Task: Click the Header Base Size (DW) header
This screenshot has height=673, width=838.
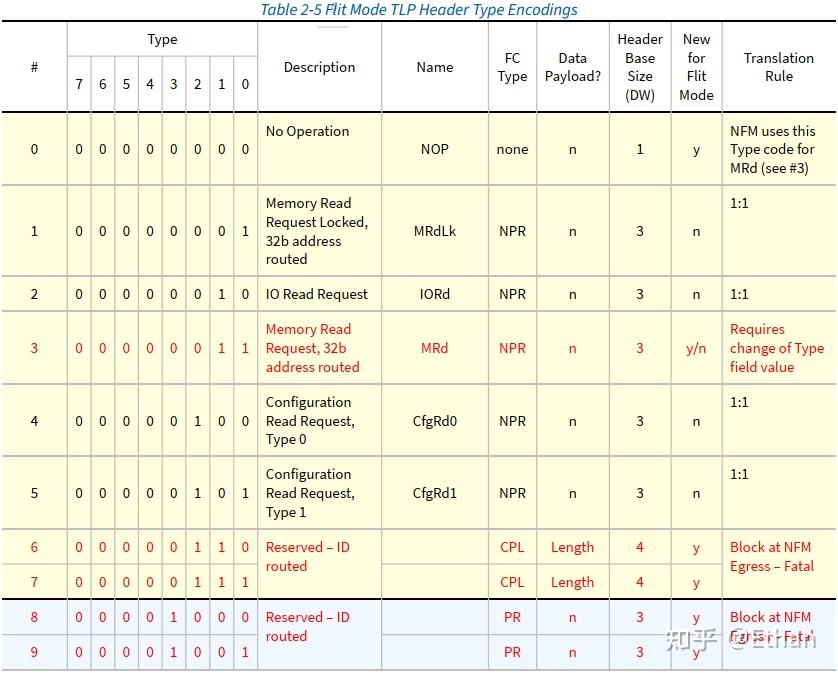Action: pyautogui.click(x=640, y=67)
